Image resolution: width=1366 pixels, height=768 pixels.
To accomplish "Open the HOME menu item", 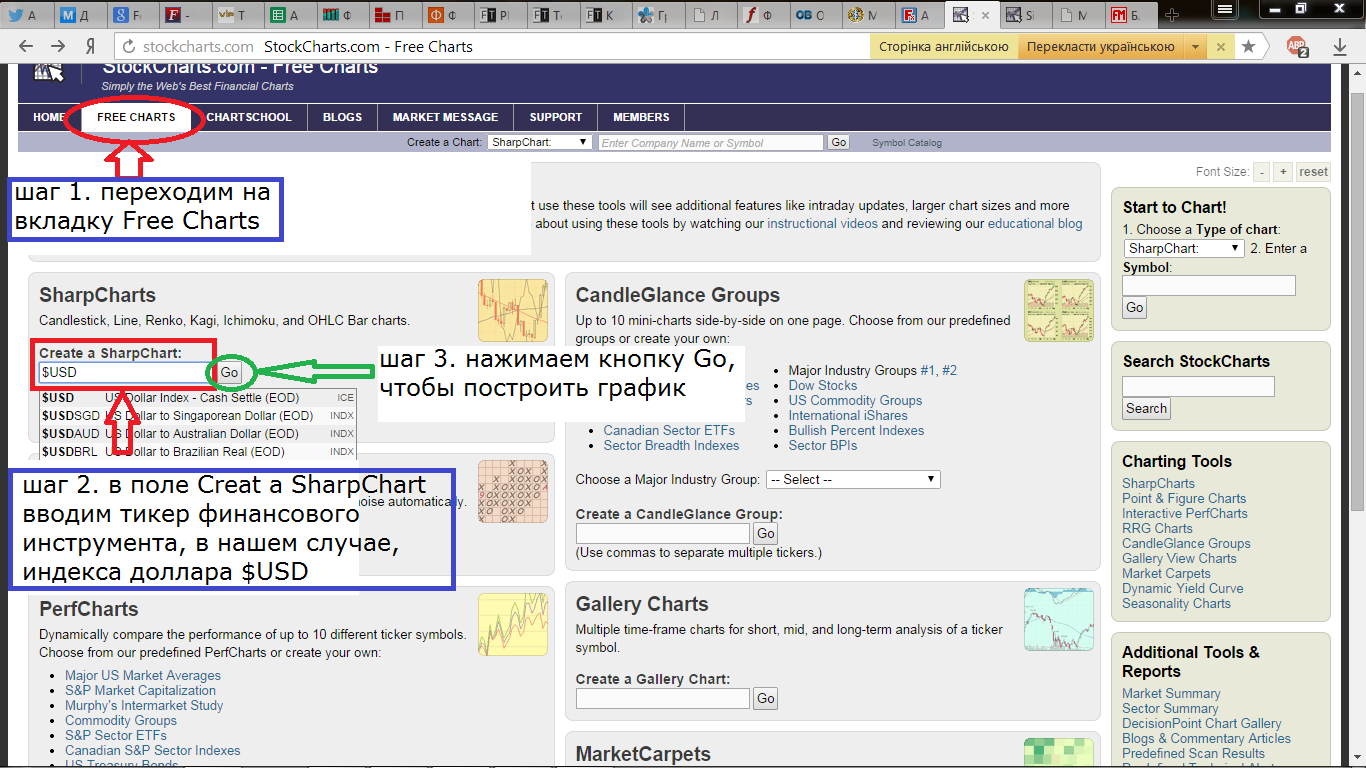I will point(48,117).
